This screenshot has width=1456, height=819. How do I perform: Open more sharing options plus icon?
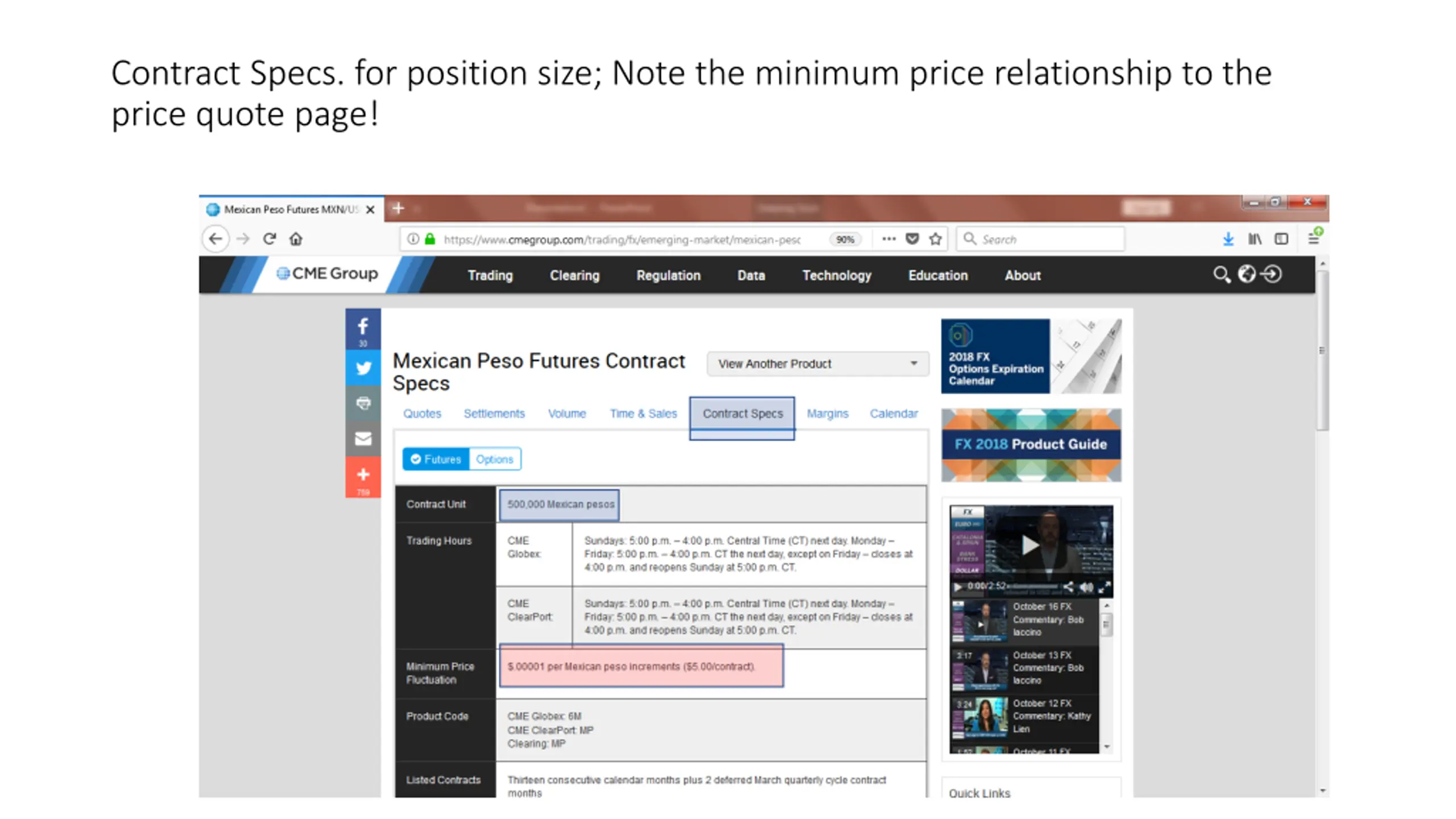pos(363,477)
